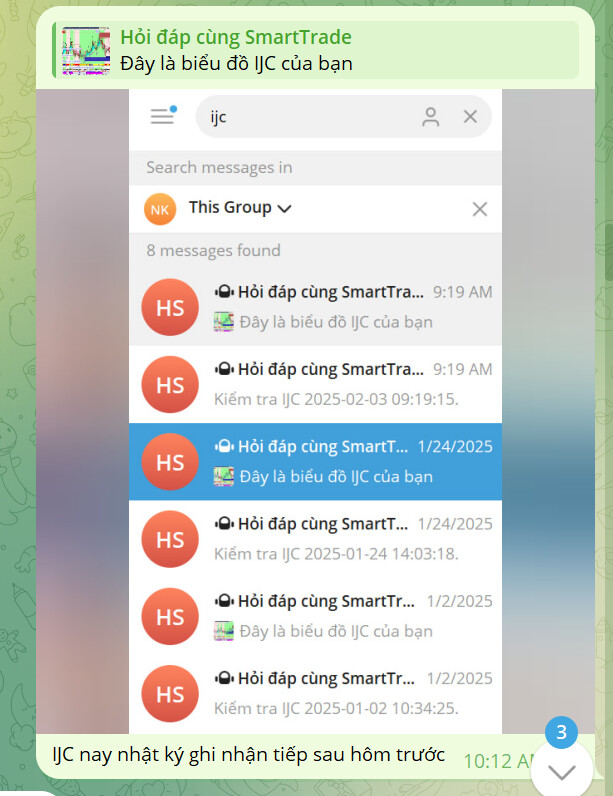Expand the 'This Group' dropdown
Screen dimensions: 613x796
[240, 208]
